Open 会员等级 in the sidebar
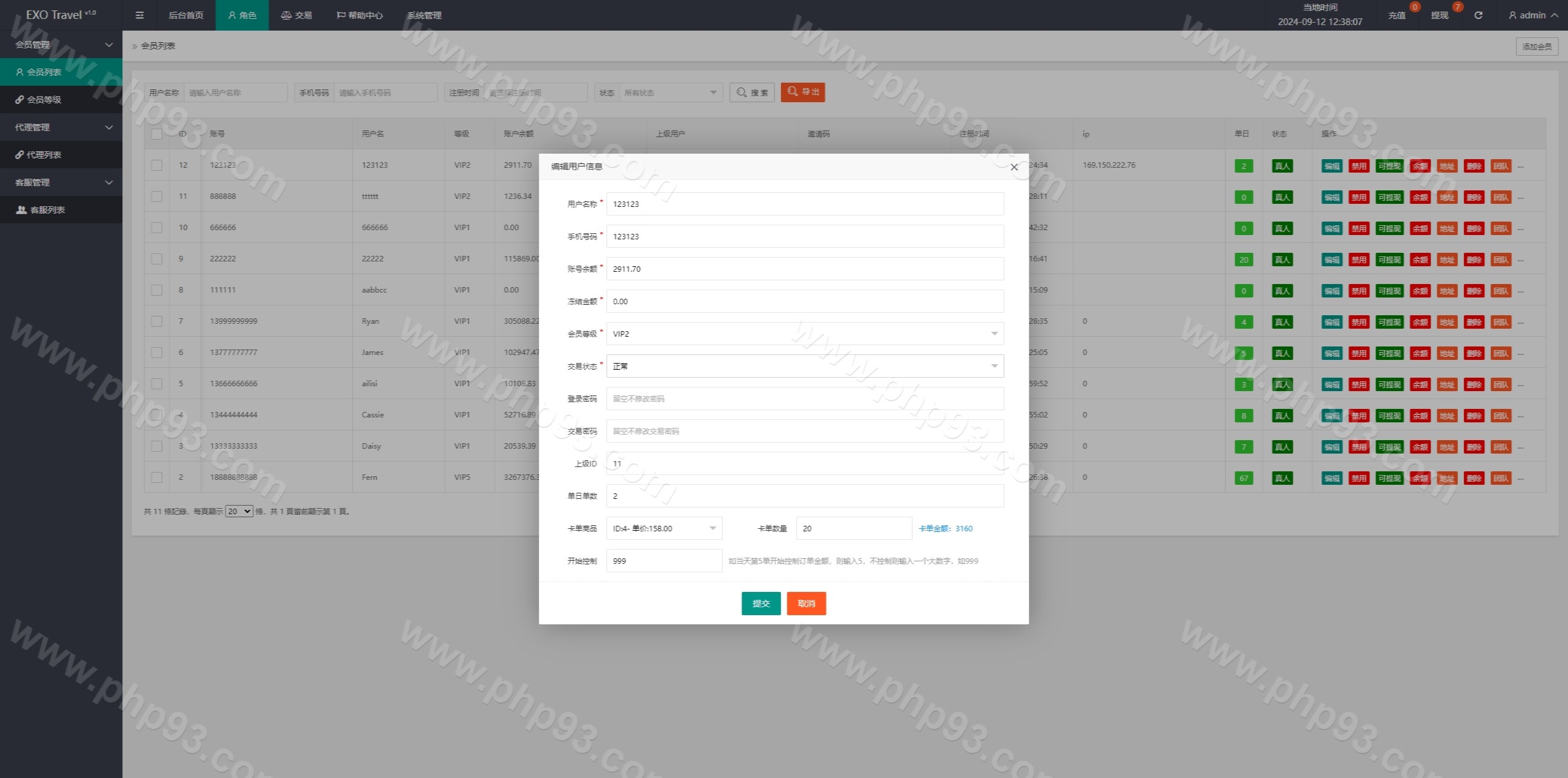The height and width of the screenshot is (778, 1568). pos(44,99)
